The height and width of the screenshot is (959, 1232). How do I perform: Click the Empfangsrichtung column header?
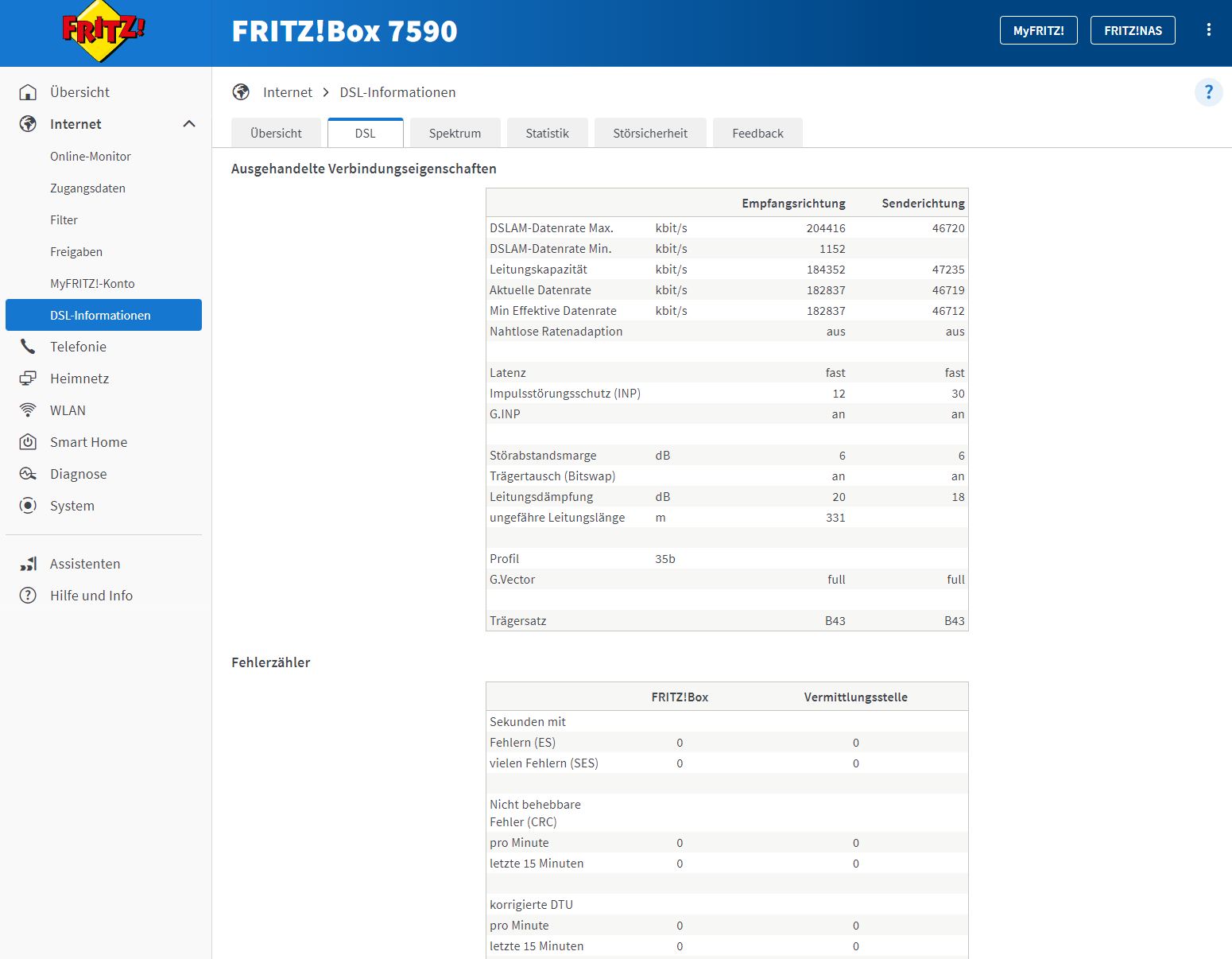pos(793,204)
